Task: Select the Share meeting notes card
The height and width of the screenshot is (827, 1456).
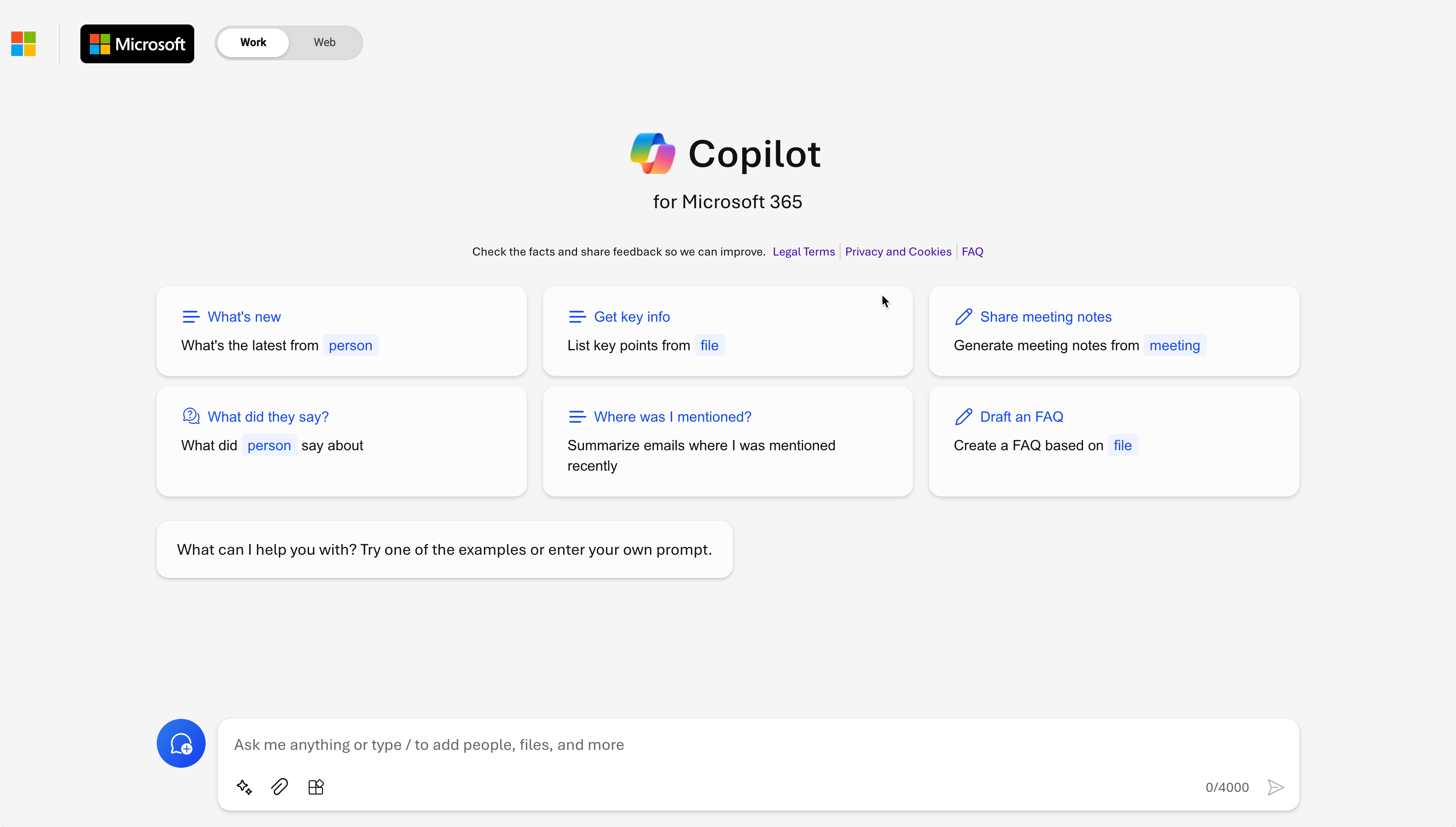Action: click(1113, 330)
